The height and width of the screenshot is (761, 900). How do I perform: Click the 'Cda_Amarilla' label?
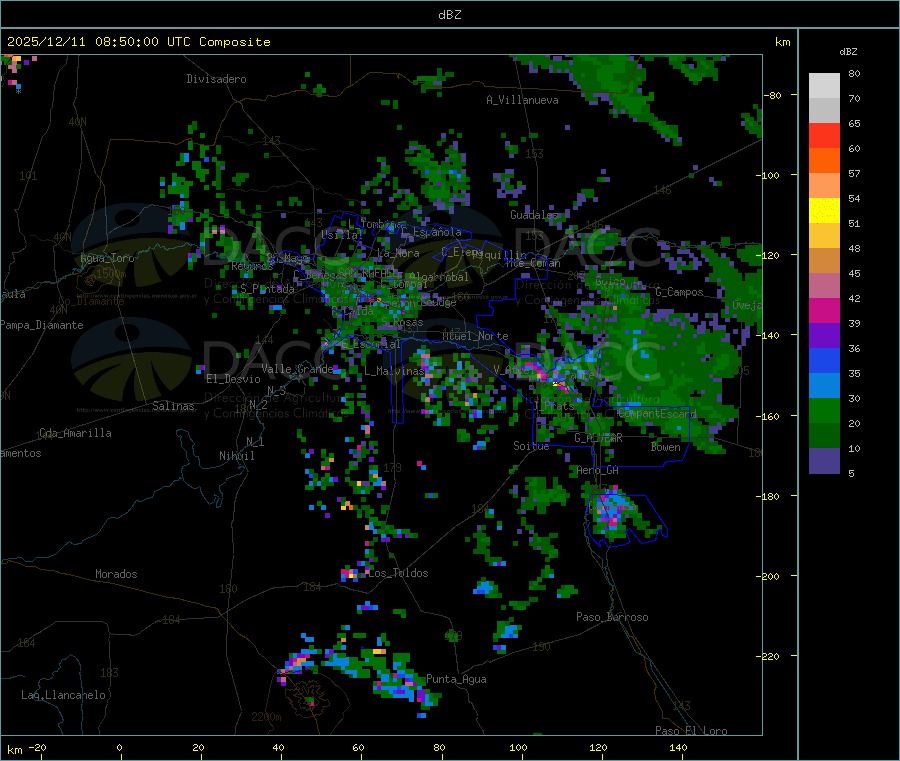(x=75, y=433)
